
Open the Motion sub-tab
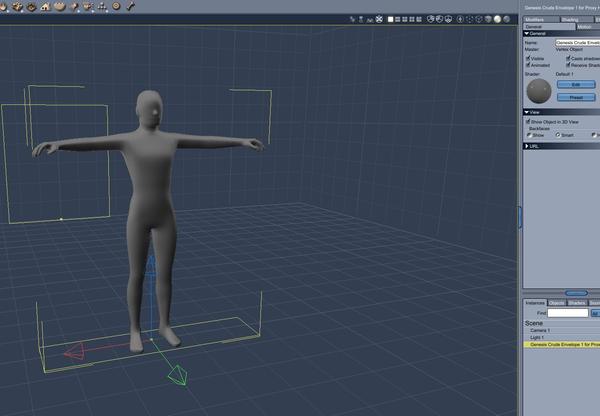[x=588, y=26]
